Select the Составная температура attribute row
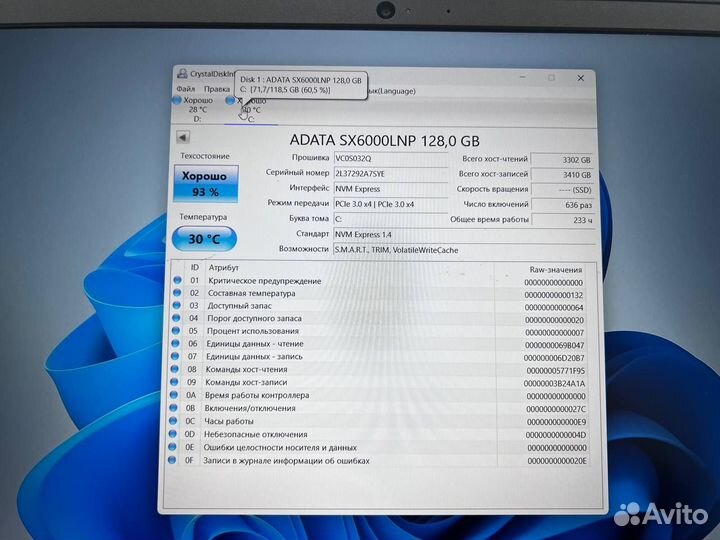Screen dimensions: 720x540 tap(380, 294)
